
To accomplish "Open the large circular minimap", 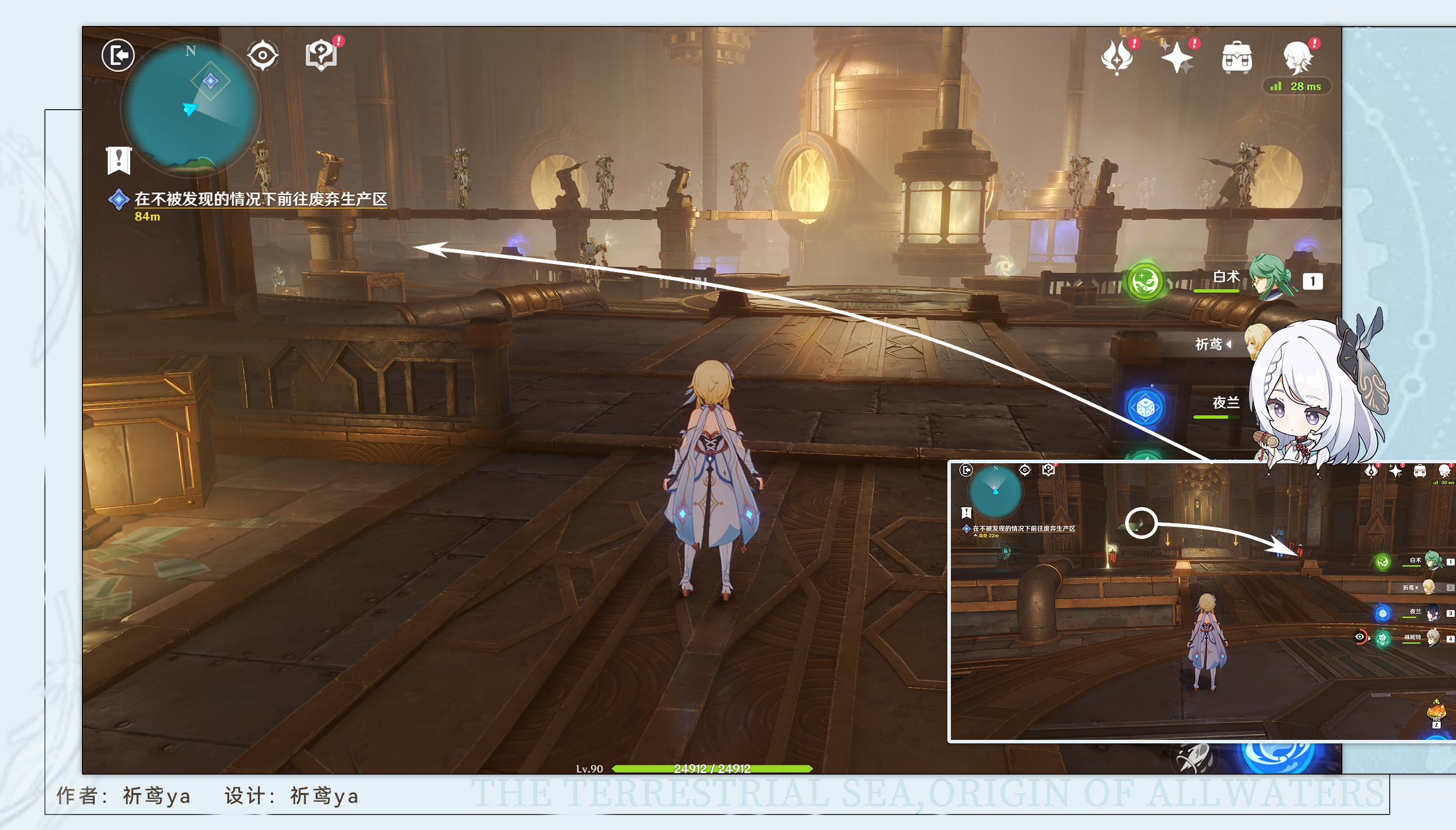I will click(x=191, y=108).
